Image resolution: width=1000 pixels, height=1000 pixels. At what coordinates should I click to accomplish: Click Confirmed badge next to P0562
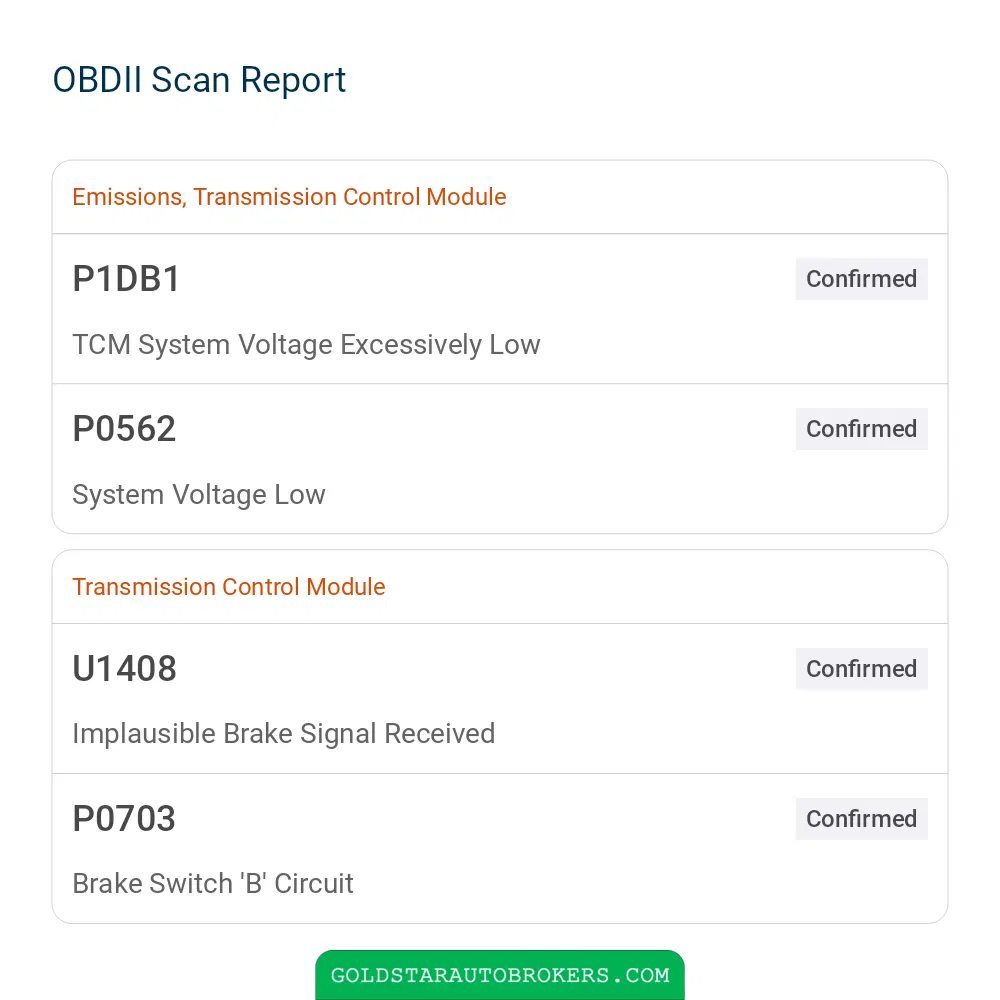tap(861, 429)
